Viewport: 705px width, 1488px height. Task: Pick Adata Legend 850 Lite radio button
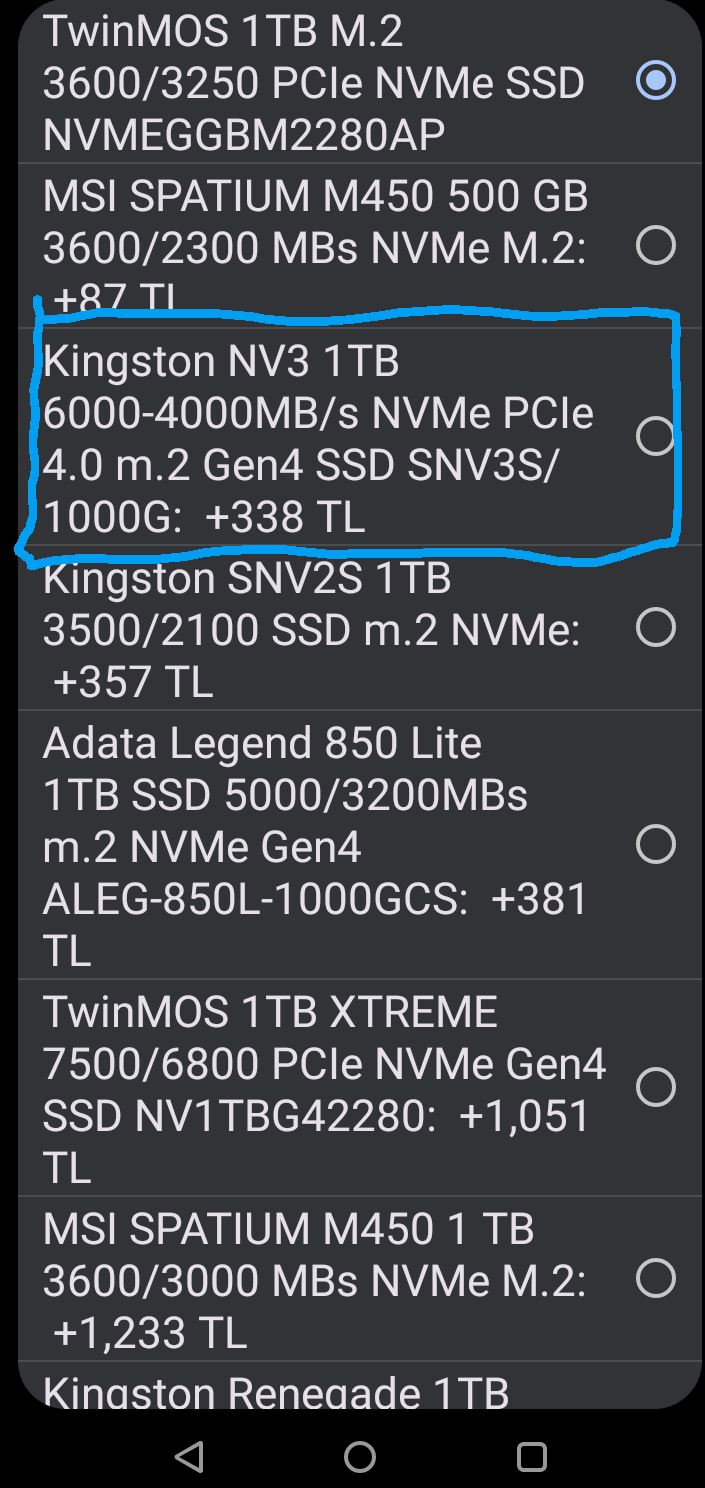(656, 845)
